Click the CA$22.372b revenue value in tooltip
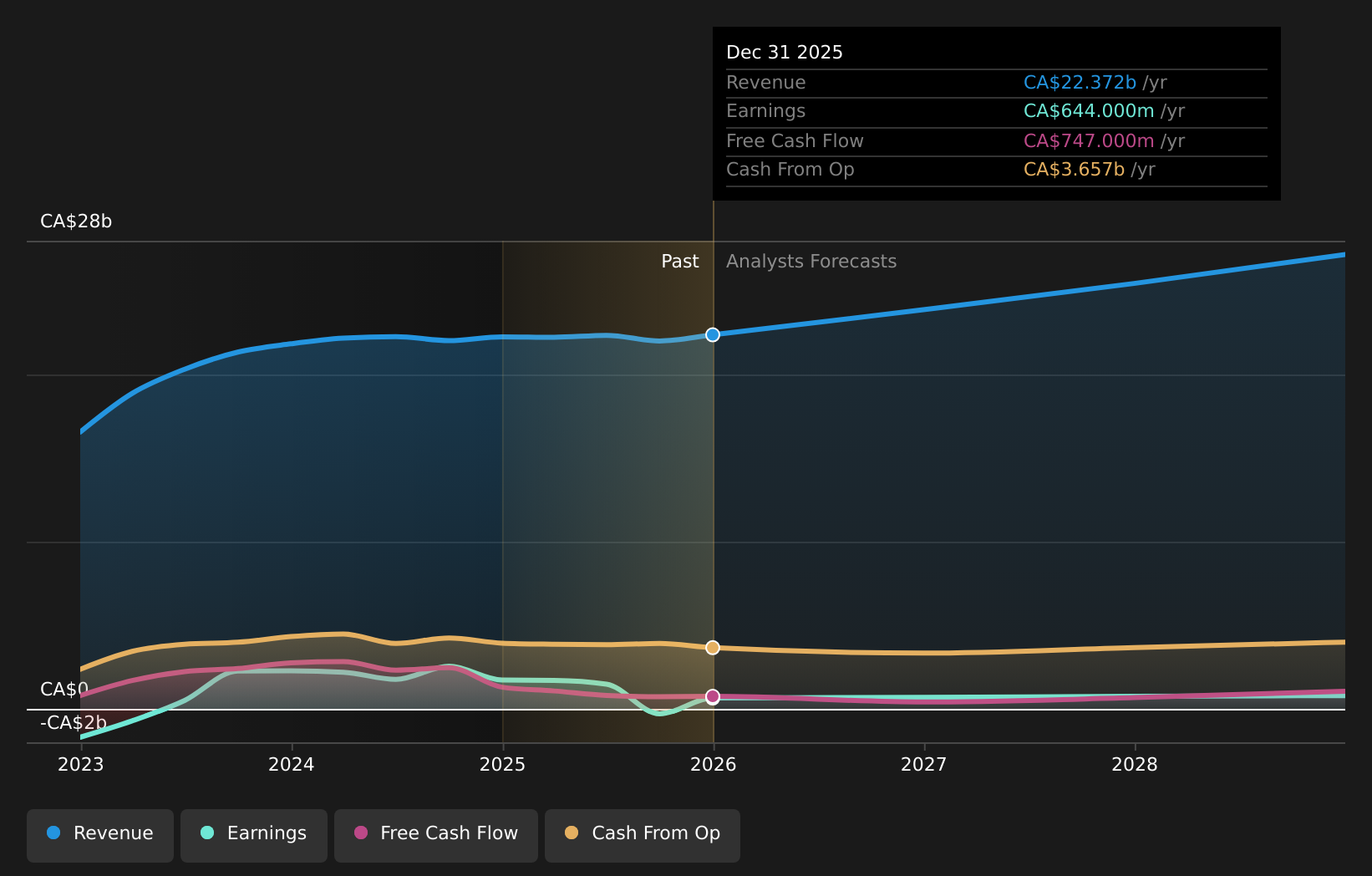The height and width of the screenshot is (876, 1372). (x=1080, y=83)
